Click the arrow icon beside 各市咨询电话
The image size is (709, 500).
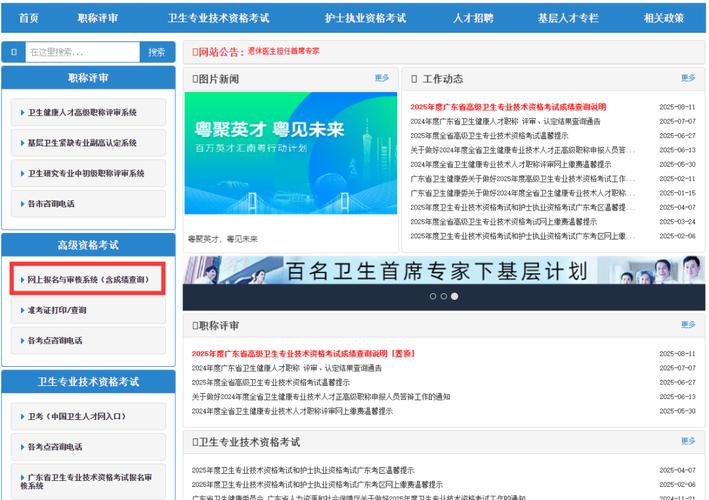[x=22, y=204]
